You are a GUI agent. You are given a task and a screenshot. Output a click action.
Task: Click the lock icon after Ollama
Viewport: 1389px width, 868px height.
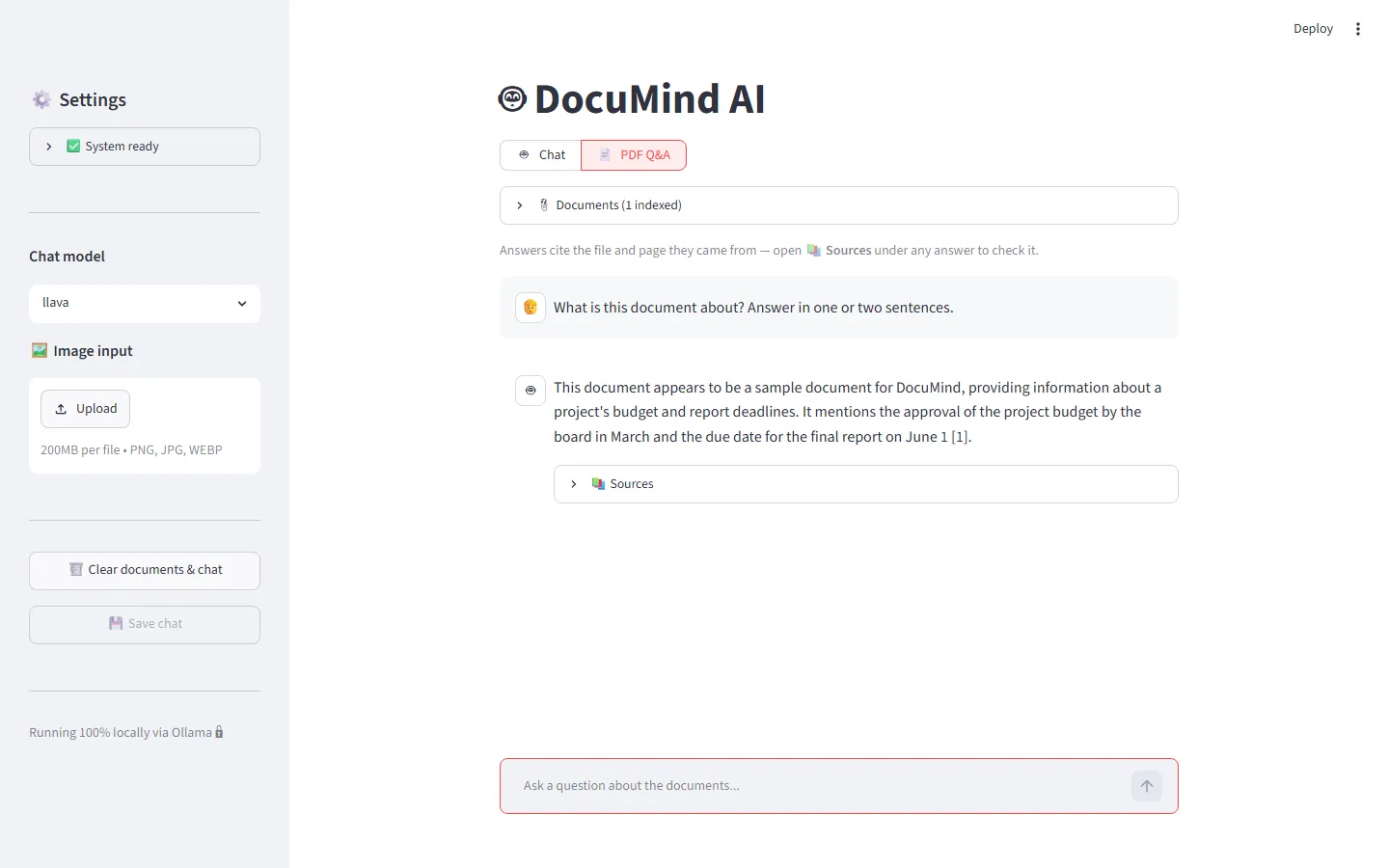click(219, 732)
